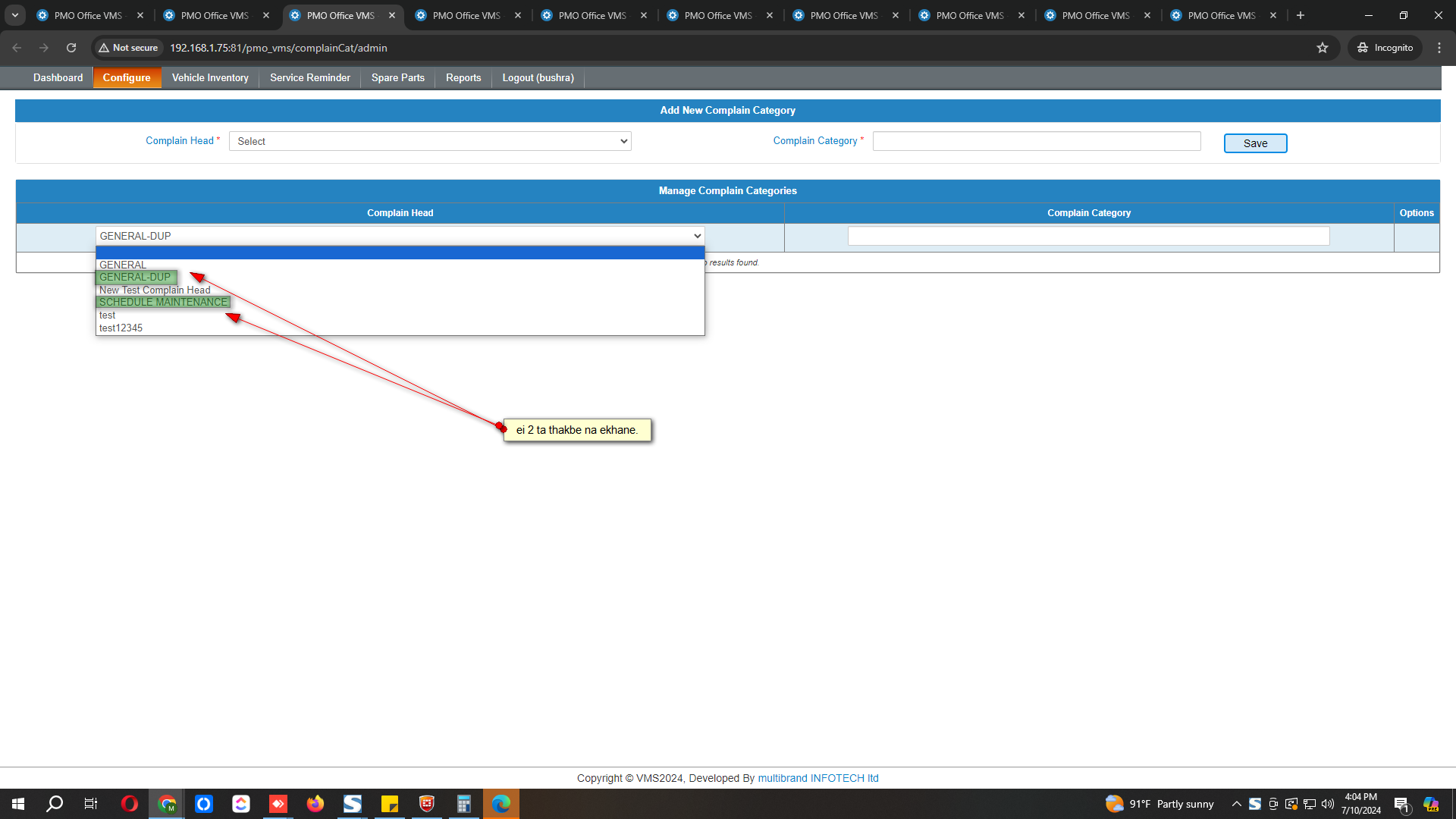The image size is (1456, 819).
Task: Open the Vehicle Inventory menu
Action: click(210, 77)
